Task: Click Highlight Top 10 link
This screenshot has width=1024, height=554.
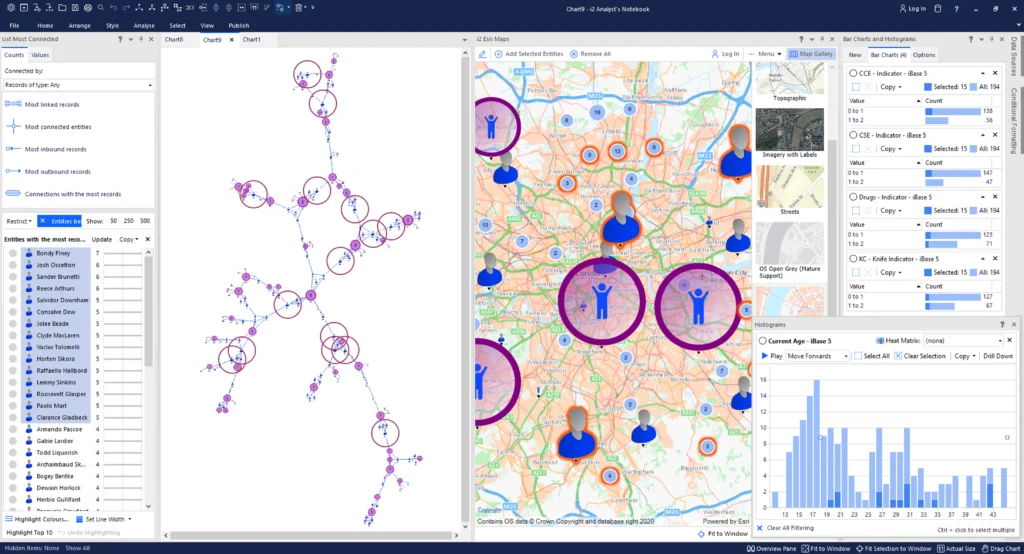Action: coord(28,531)
